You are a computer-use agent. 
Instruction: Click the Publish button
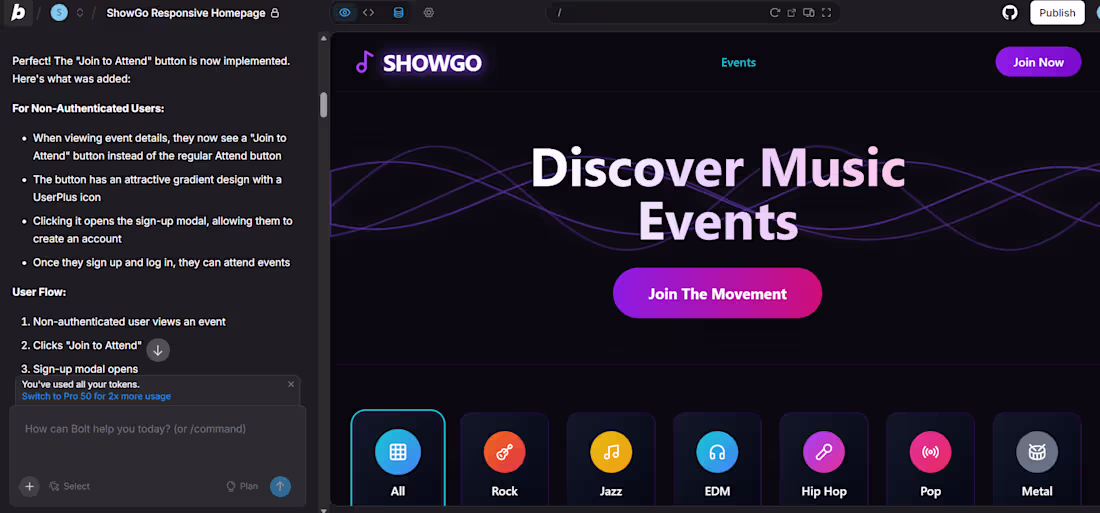(x=1057, y=13)
